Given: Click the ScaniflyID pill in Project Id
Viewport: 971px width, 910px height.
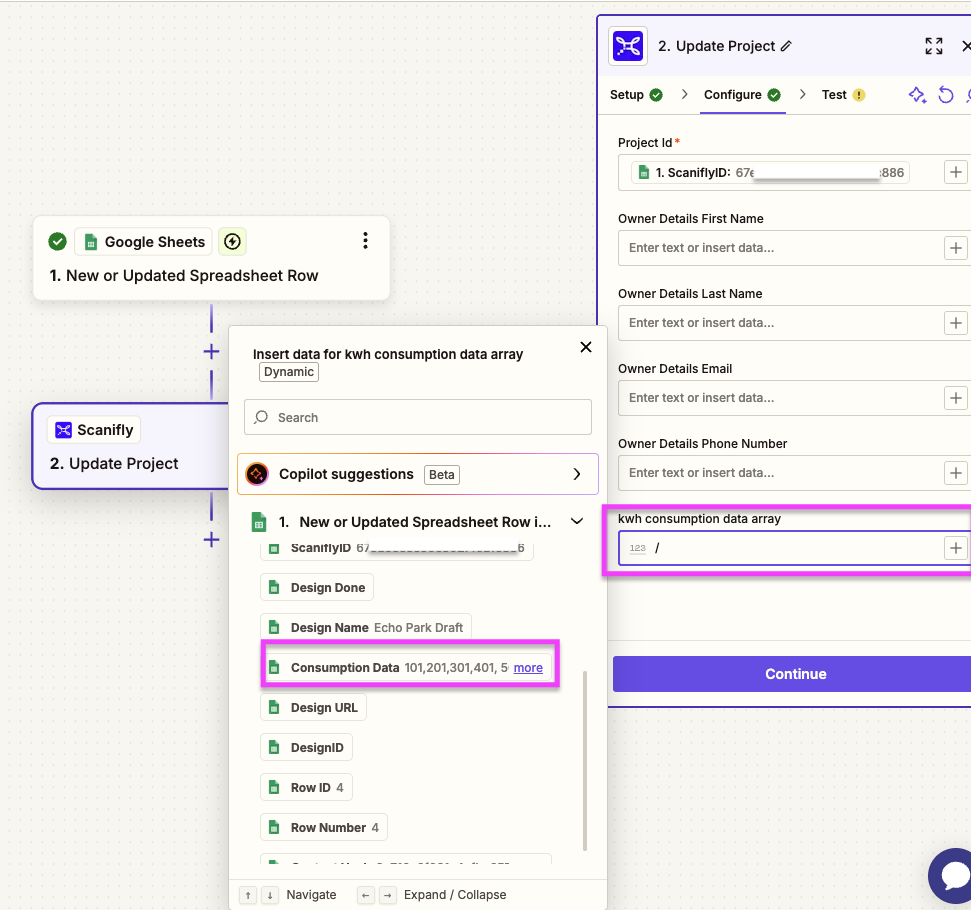Looking at the screenshot, I should click(770, 172).
